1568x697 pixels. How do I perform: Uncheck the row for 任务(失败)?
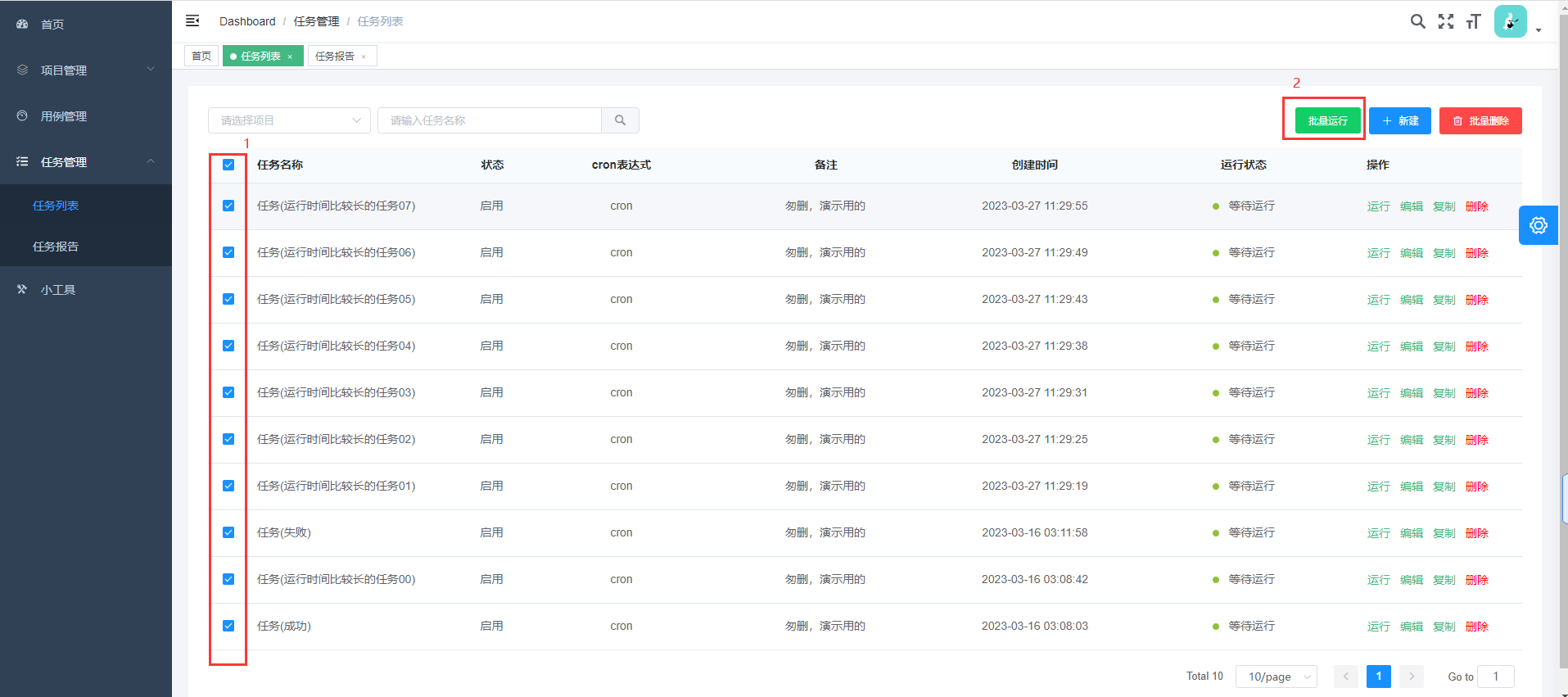tap(228, 532)
